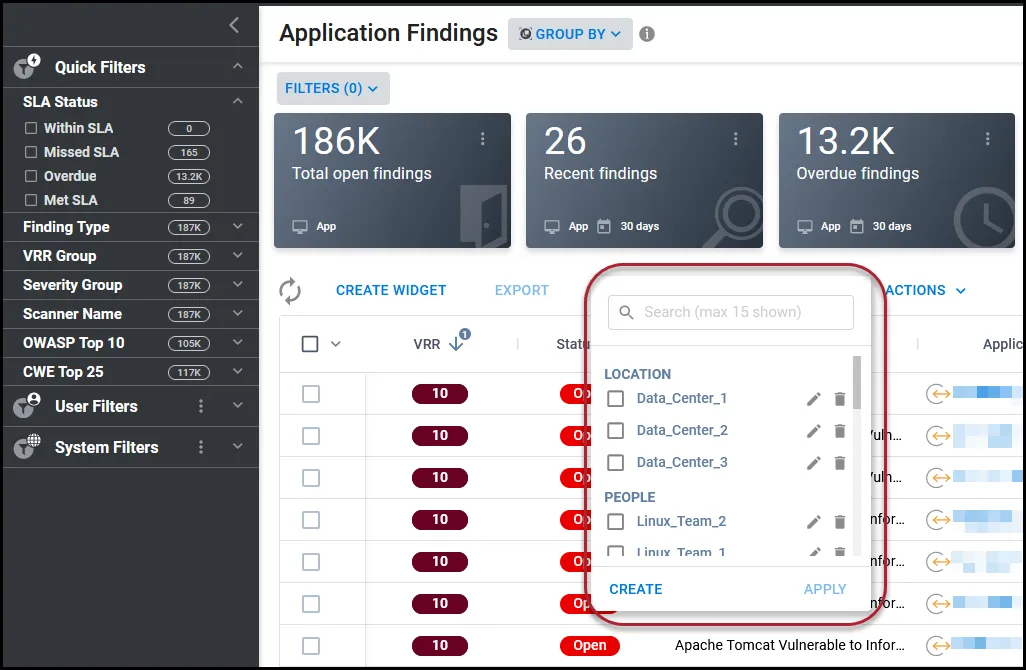Edit Data_Center_2 with the pencil icon
The height and width of the screenshot is (670, 1026).
pos(813,431)
